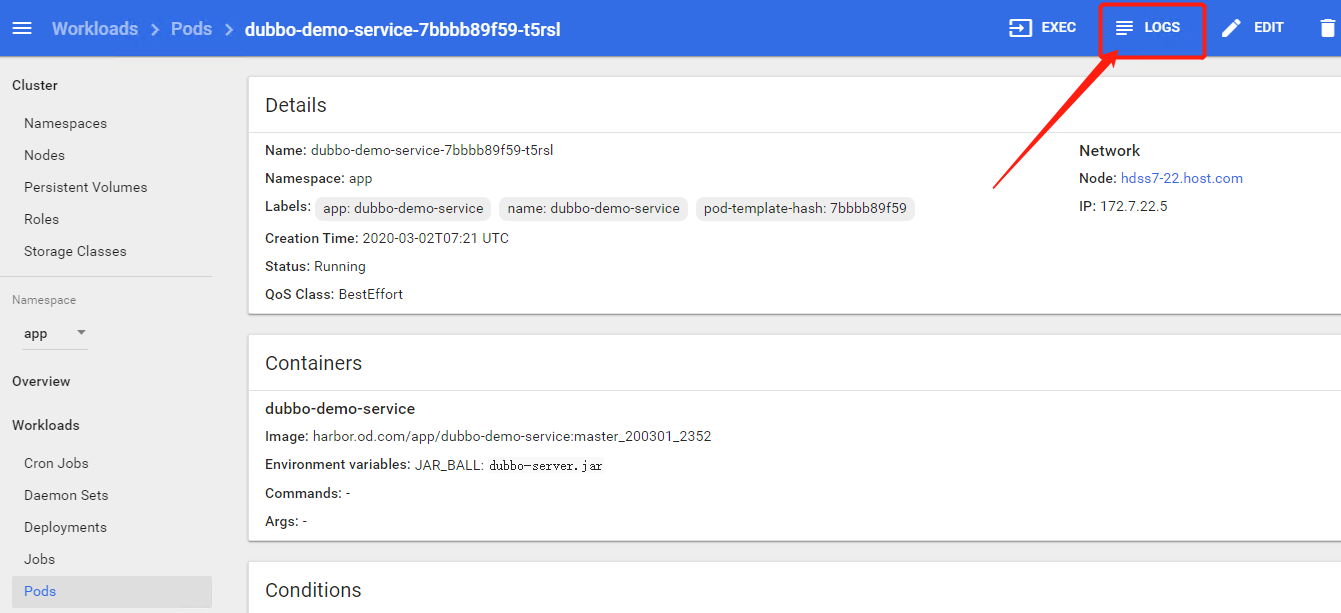Click the app: dubbo-demo-service label chip
1341x613 pixels.
pos(404,208)
